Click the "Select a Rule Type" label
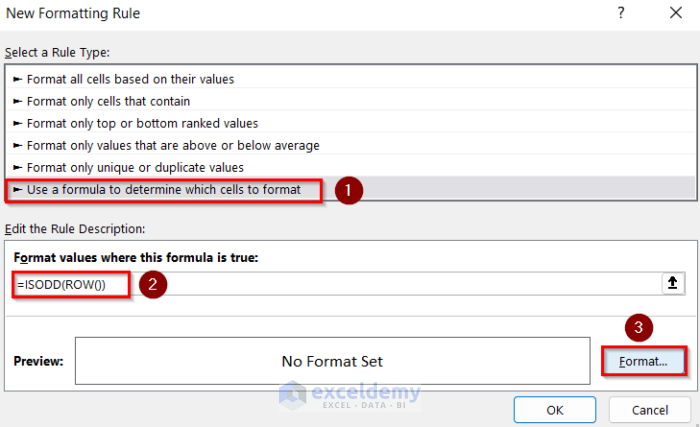Image resolution: width=700 pixels, height=427 pixels. tap(57, 52)
